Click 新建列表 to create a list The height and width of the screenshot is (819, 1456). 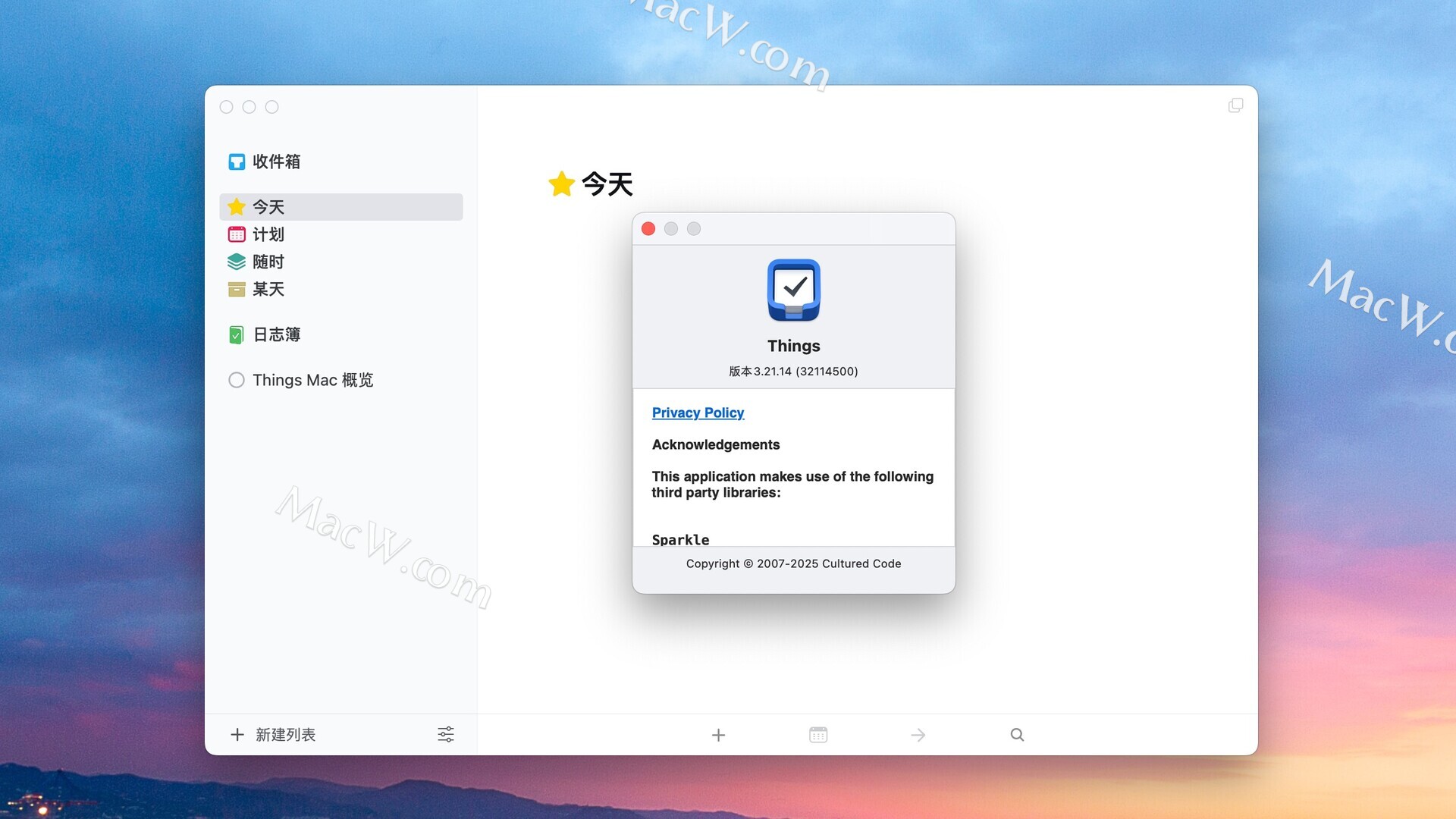point(285,735)
